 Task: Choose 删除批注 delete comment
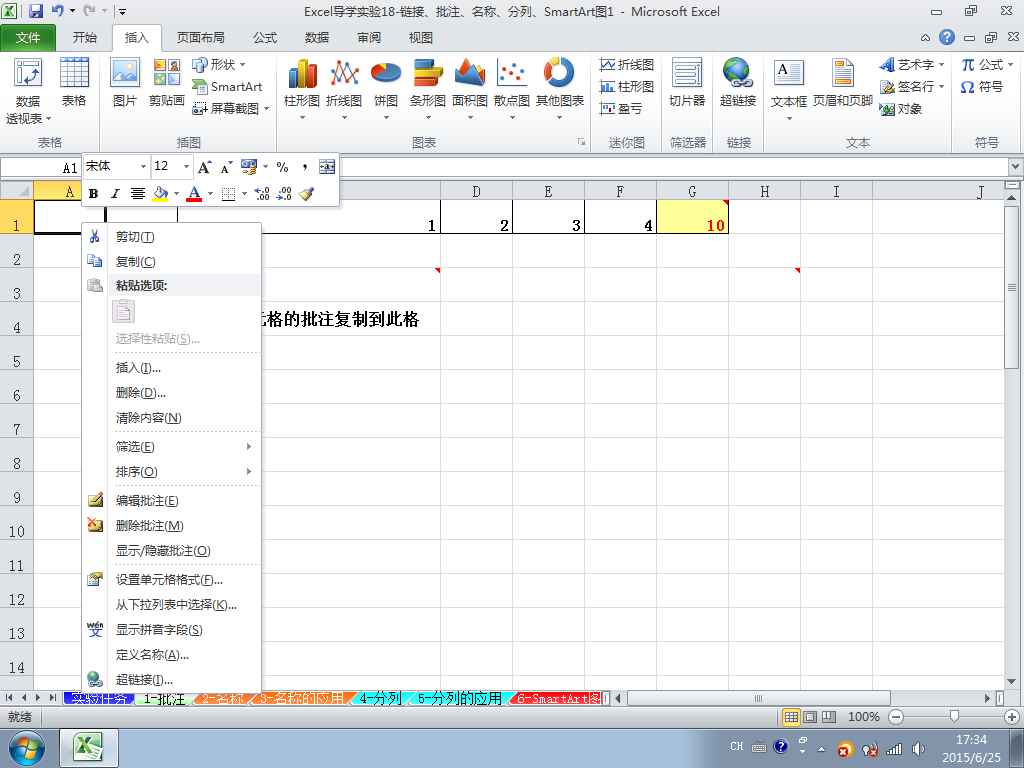click(x=172, y=526)
